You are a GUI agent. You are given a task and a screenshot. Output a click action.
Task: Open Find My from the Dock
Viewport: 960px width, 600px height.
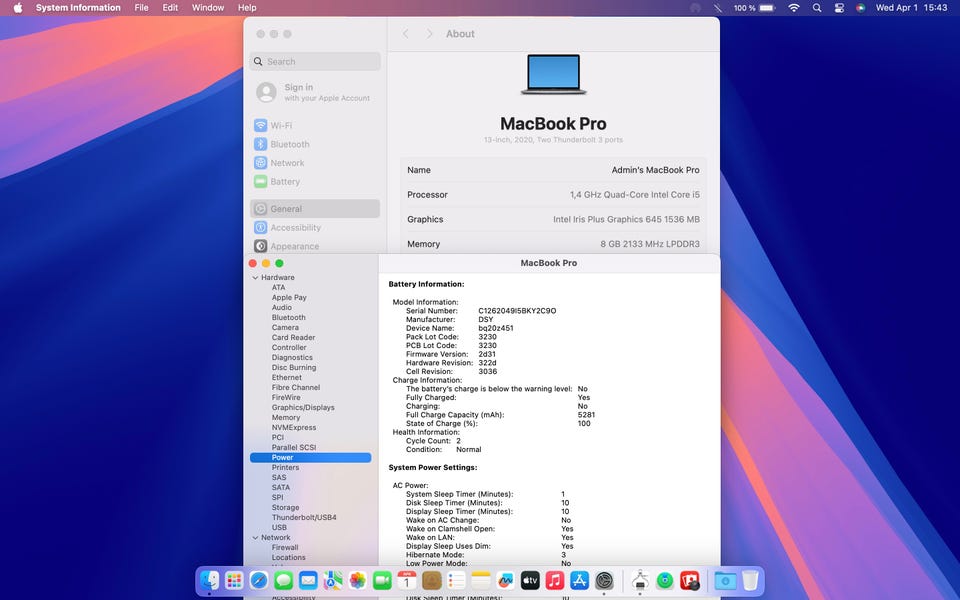point(665,580)
